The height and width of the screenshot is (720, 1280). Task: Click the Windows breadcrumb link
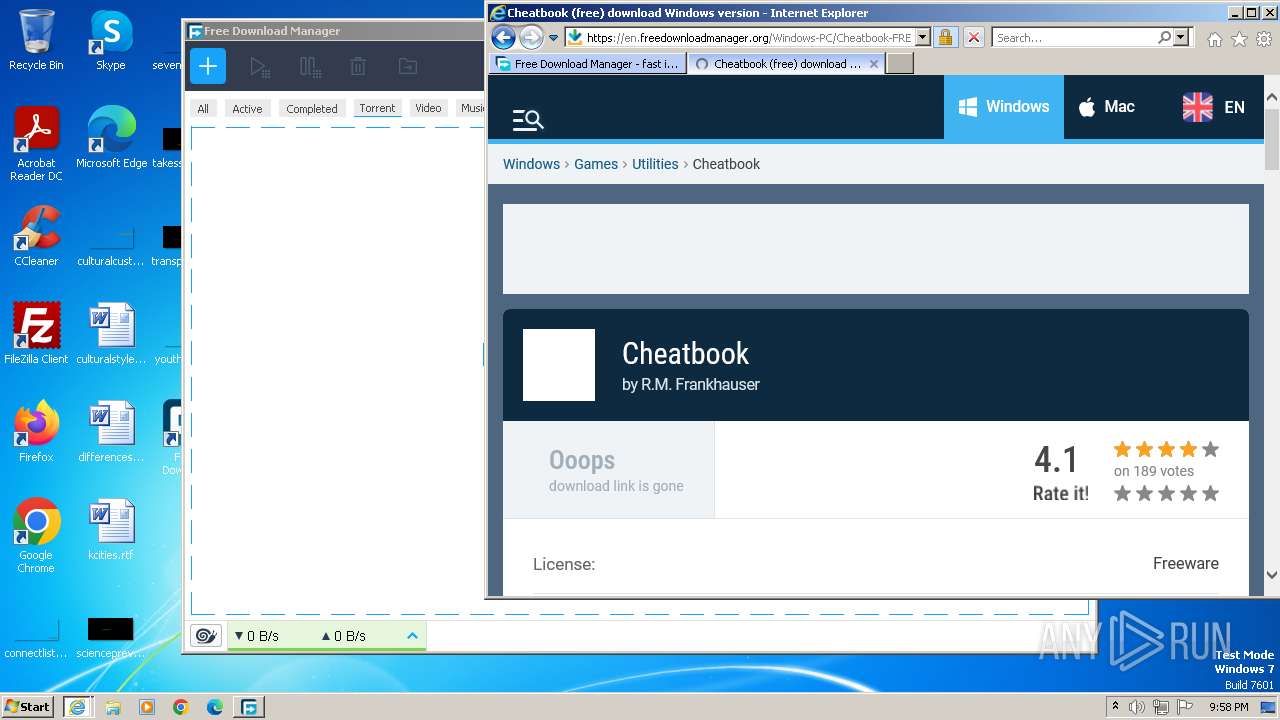(x=531, y=164)
